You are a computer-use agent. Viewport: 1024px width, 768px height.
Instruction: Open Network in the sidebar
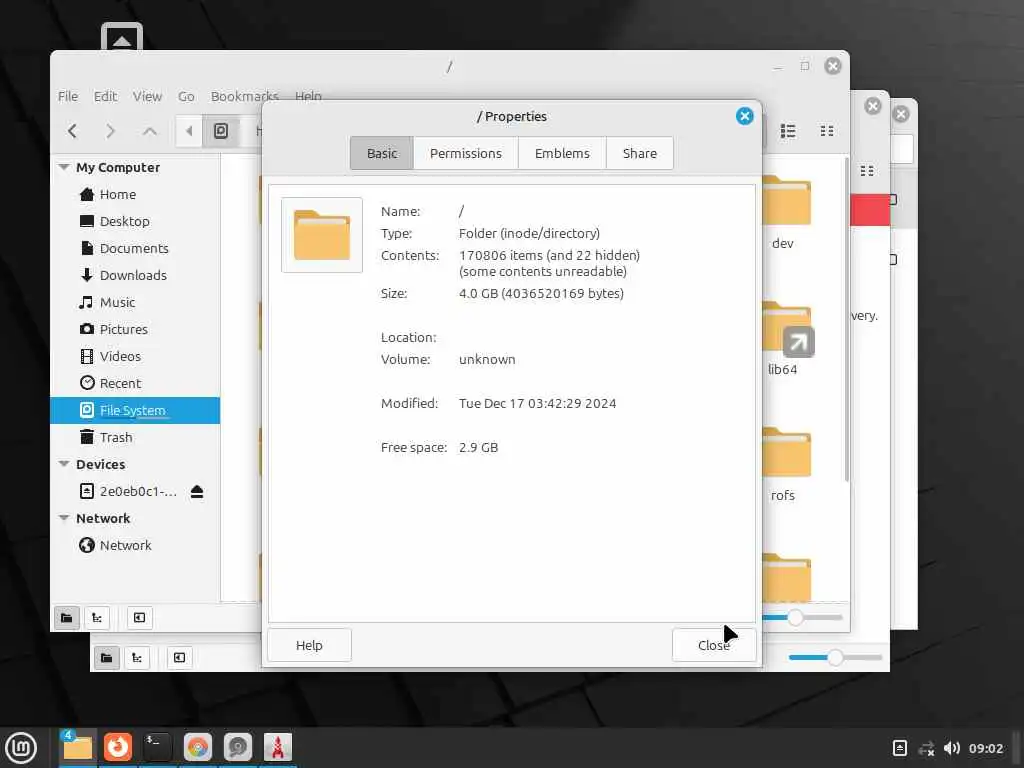[x=135, y=545]
